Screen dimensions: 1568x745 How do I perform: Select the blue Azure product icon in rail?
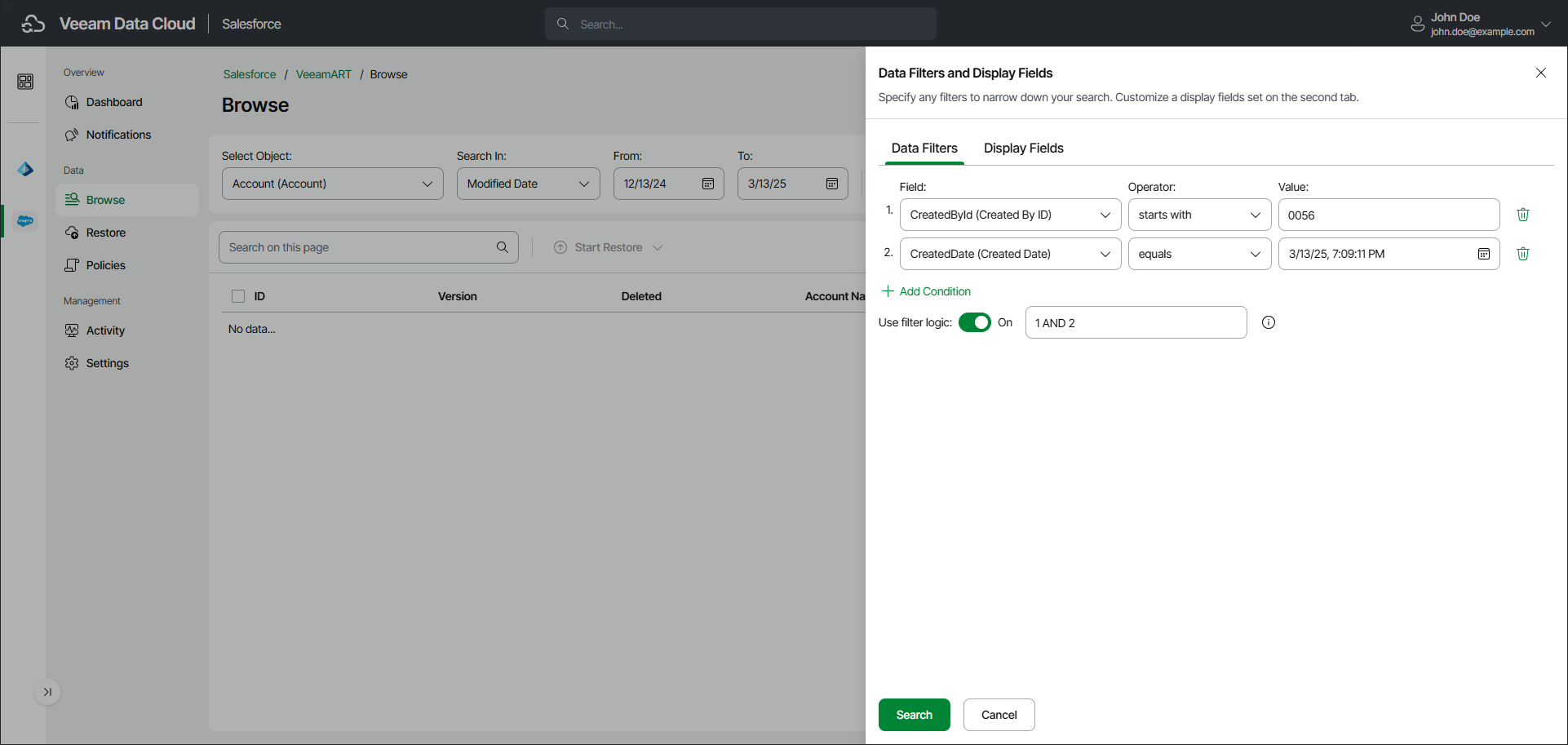tap(25, 169)
